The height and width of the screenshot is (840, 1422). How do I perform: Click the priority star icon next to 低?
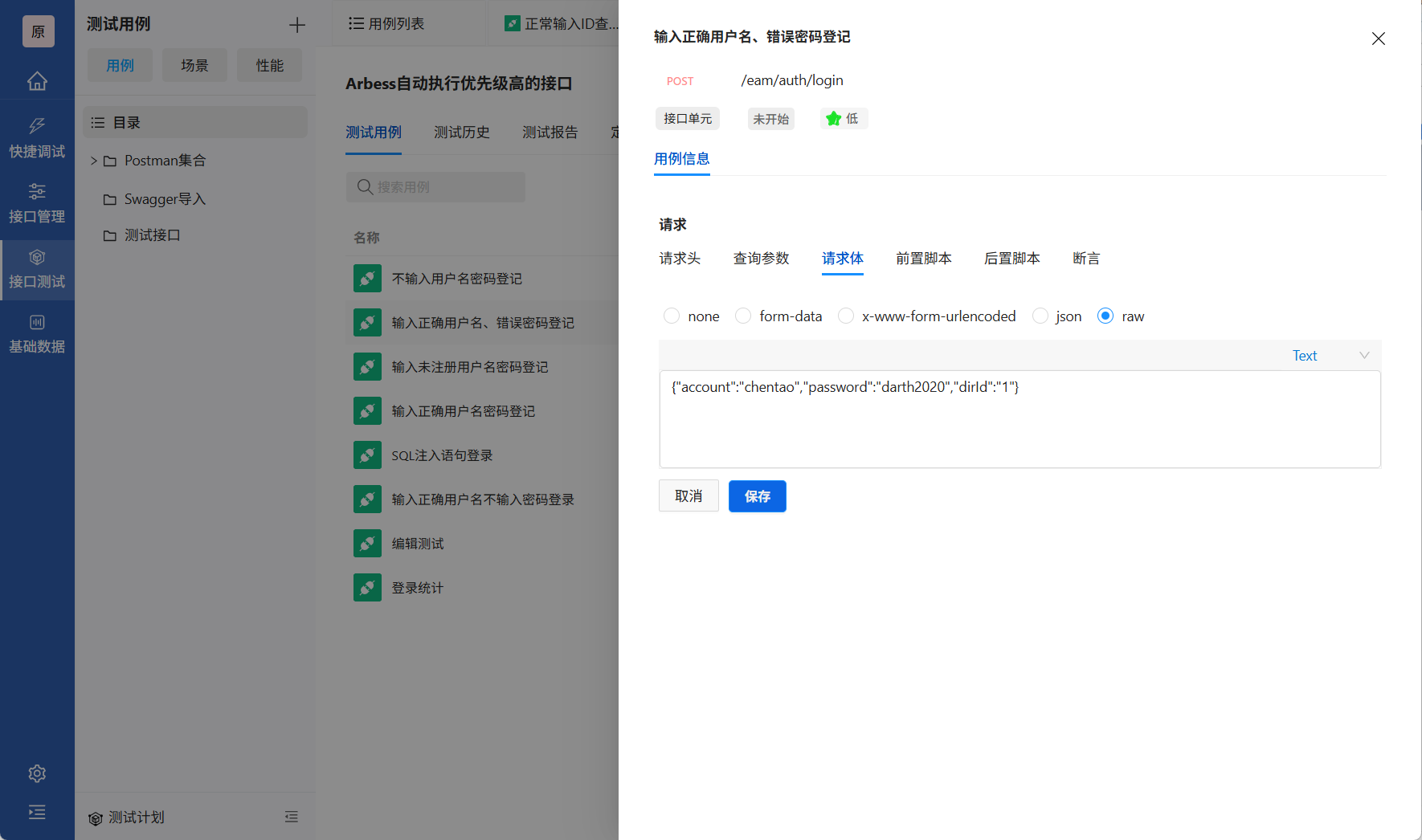pyautogui.click(x=834, y=118)
